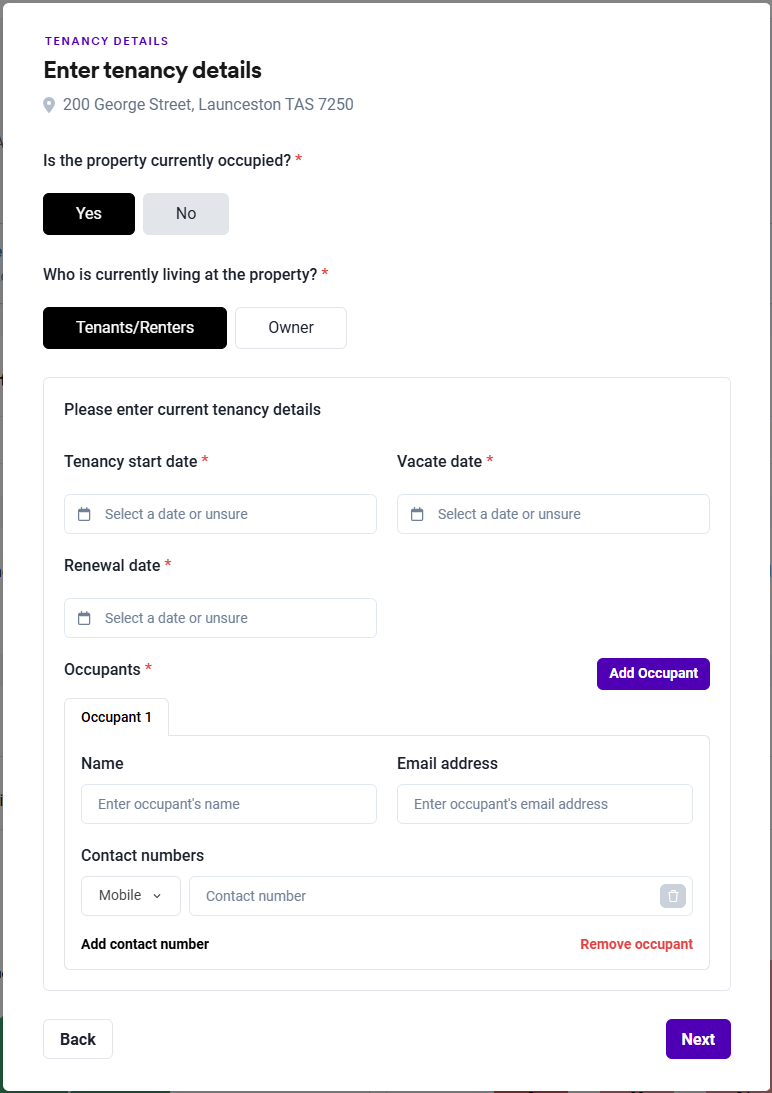This screenshot has width=772, height=1093.
Task: Select No for property occupied
Action: click(x=186, y=214)
